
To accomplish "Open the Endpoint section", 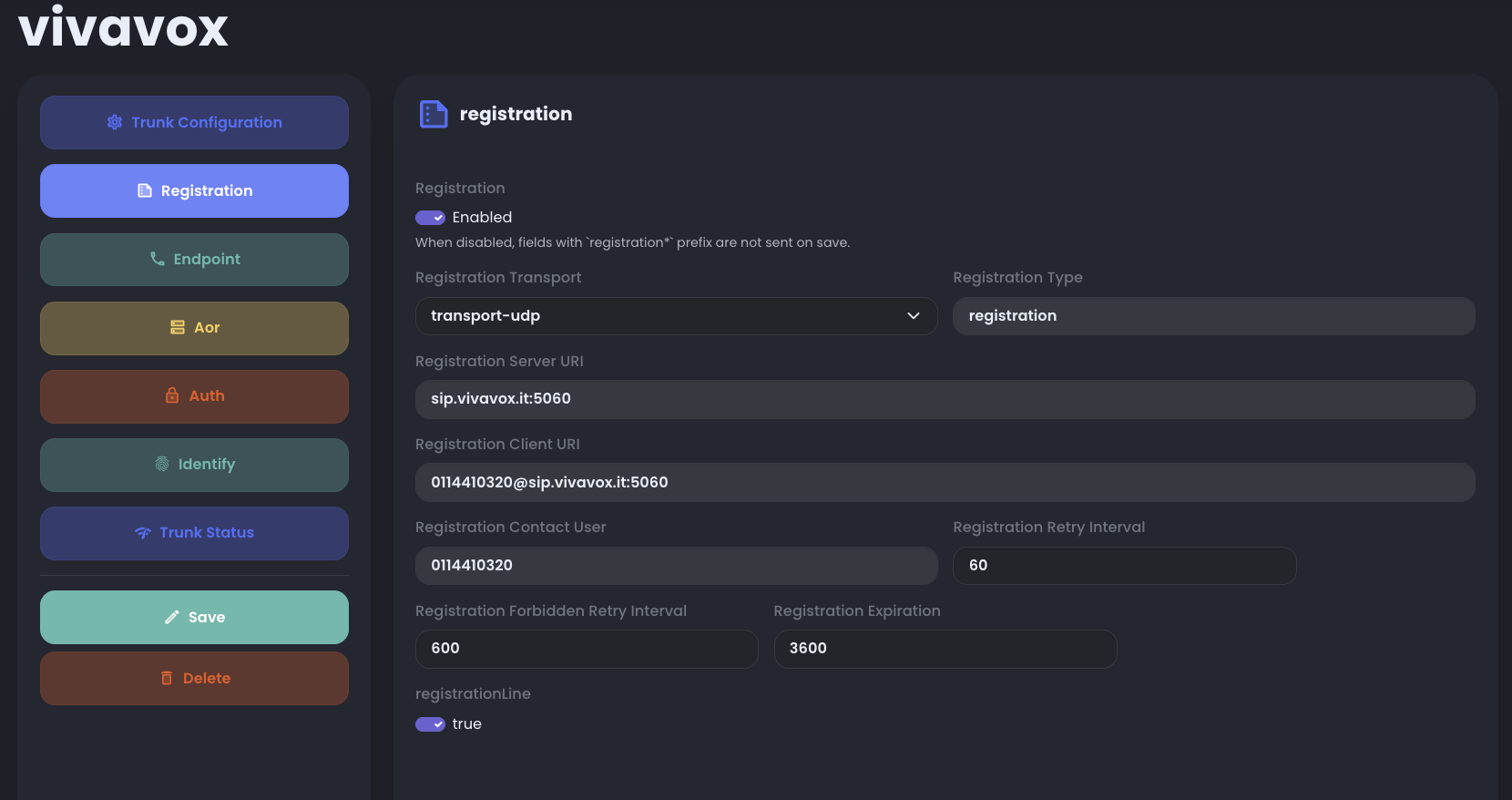I will pos(194,259).
